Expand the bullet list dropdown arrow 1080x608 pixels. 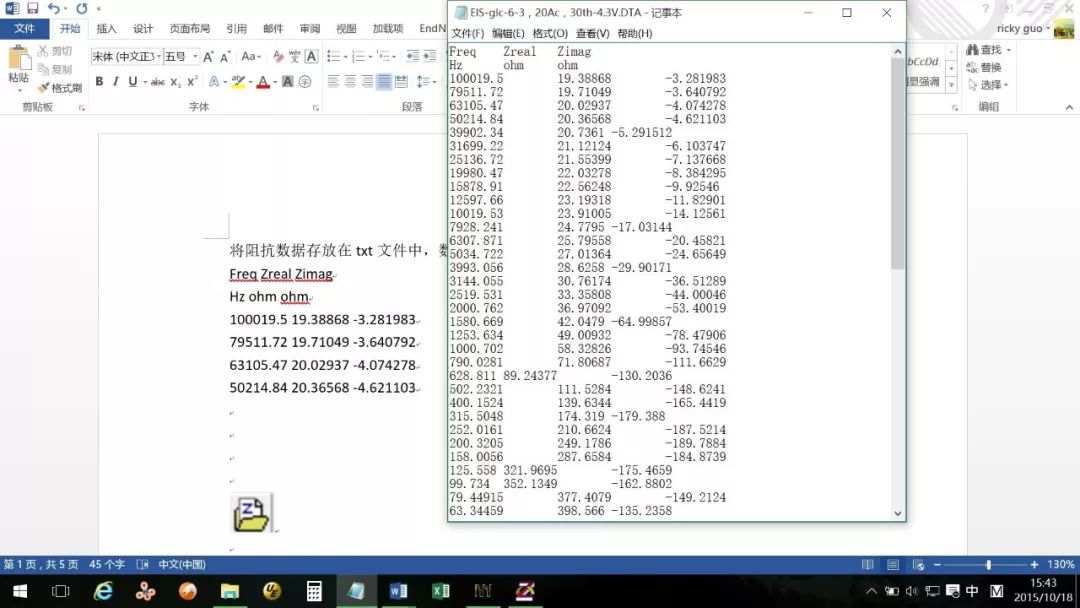pyautogui.click(x=345, y=56)
